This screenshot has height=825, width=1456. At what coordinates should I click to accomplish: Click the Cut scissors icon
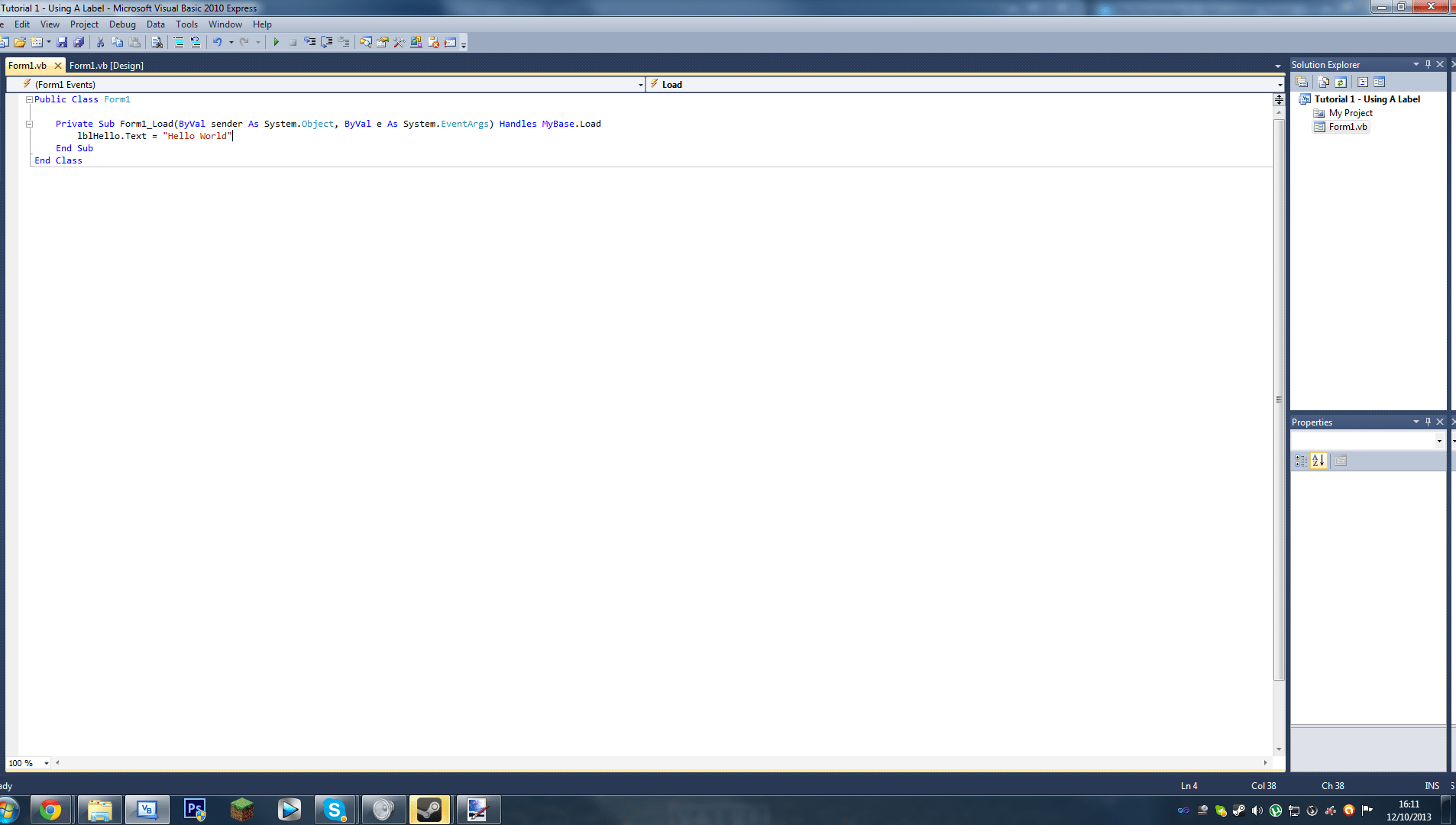(x=100, y=43)
